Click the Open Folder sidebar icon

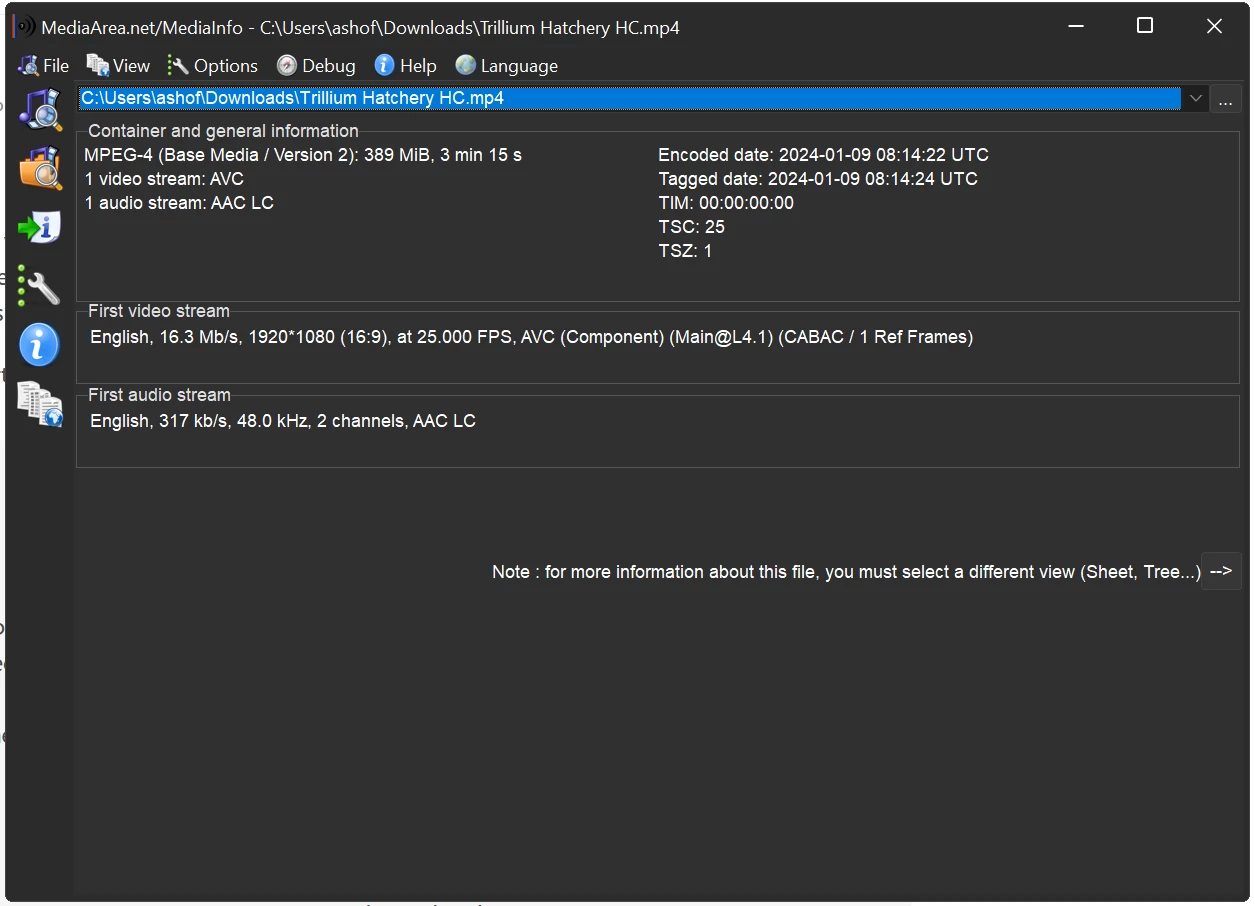tap(40, 167)
